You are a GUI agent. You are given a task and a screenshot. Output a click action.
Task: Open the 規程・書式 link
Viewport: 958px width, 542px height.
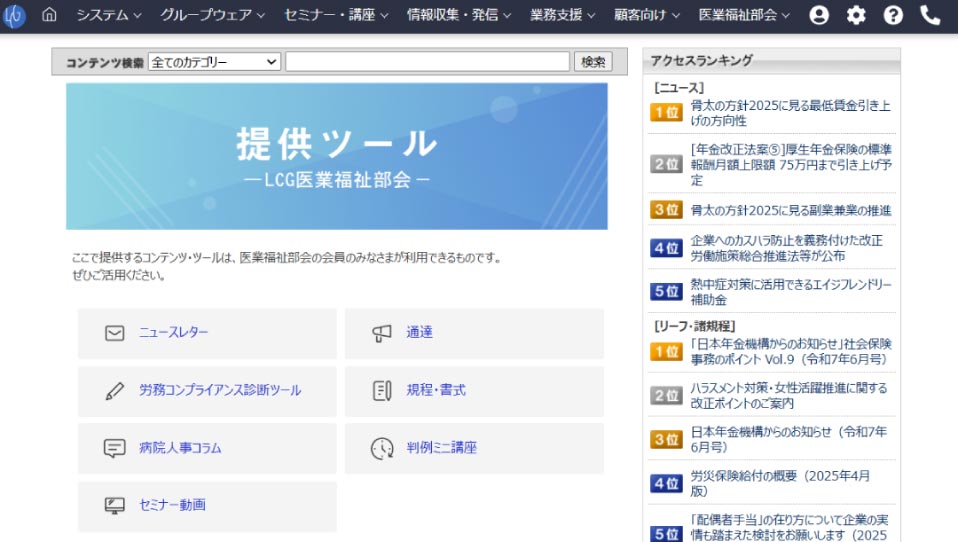click(x=436, y=390)
